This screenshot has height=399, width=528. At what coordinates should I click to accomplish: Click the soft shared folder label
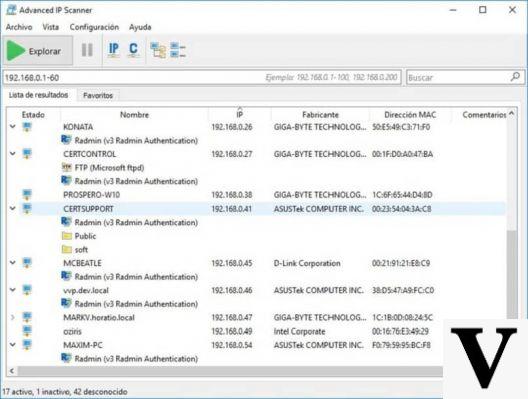(x=81, y=250)
